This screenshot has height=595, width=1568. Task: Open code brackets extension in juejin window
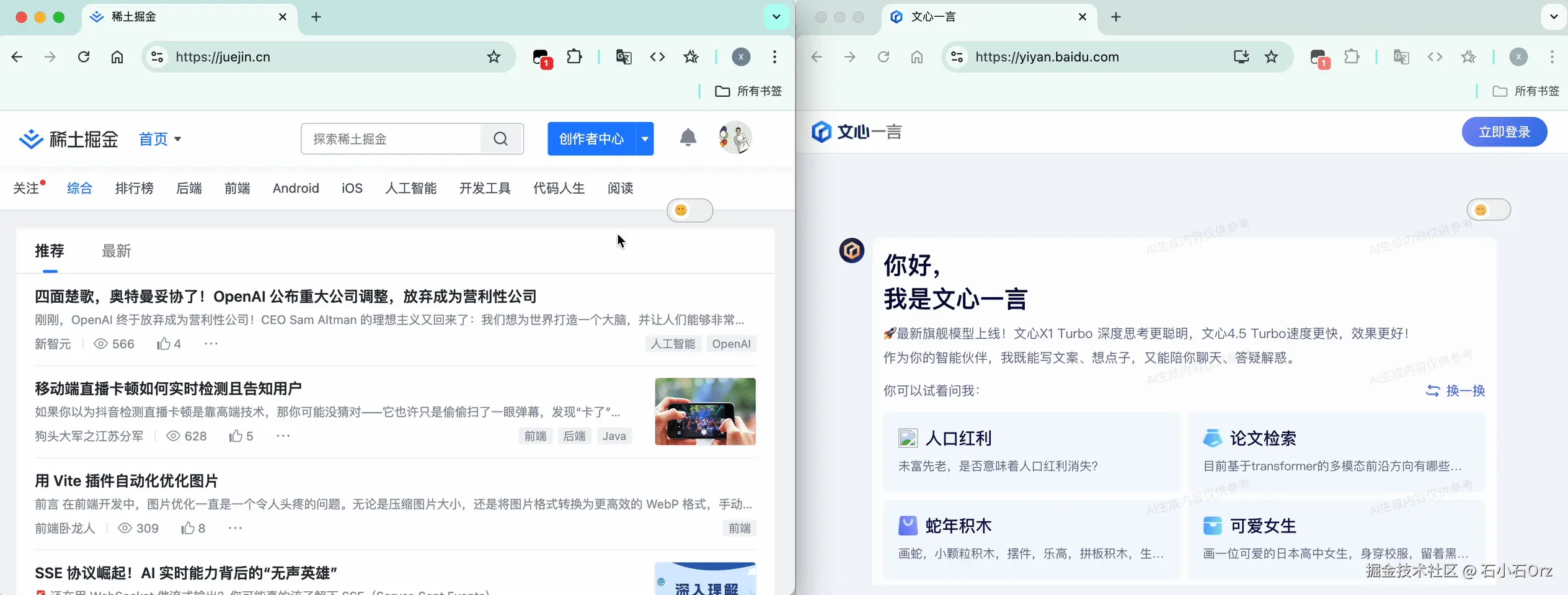tap(657, 57)
